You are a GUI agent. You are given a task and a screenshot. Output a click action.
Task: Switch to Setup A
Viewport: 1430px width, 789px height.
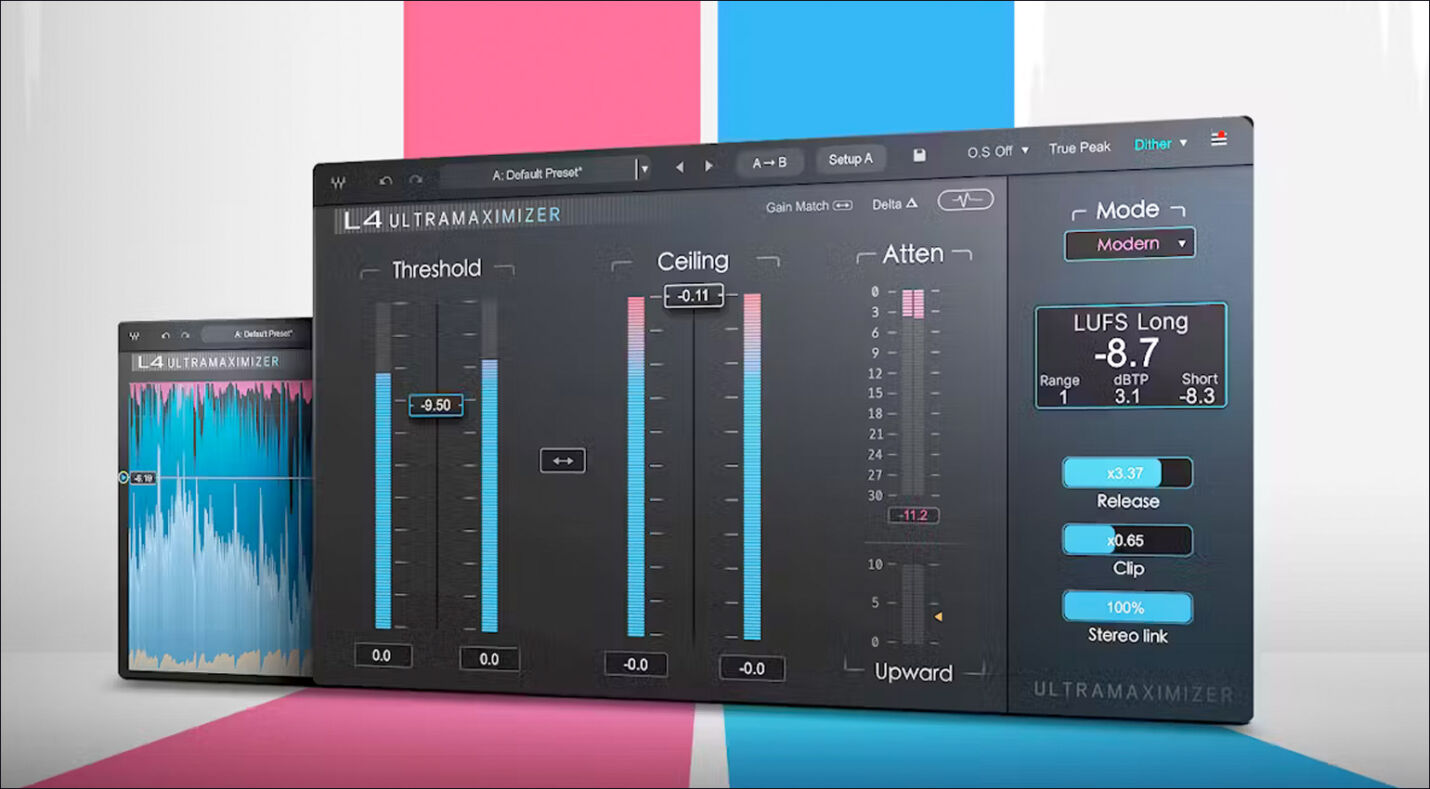[851, 158]
